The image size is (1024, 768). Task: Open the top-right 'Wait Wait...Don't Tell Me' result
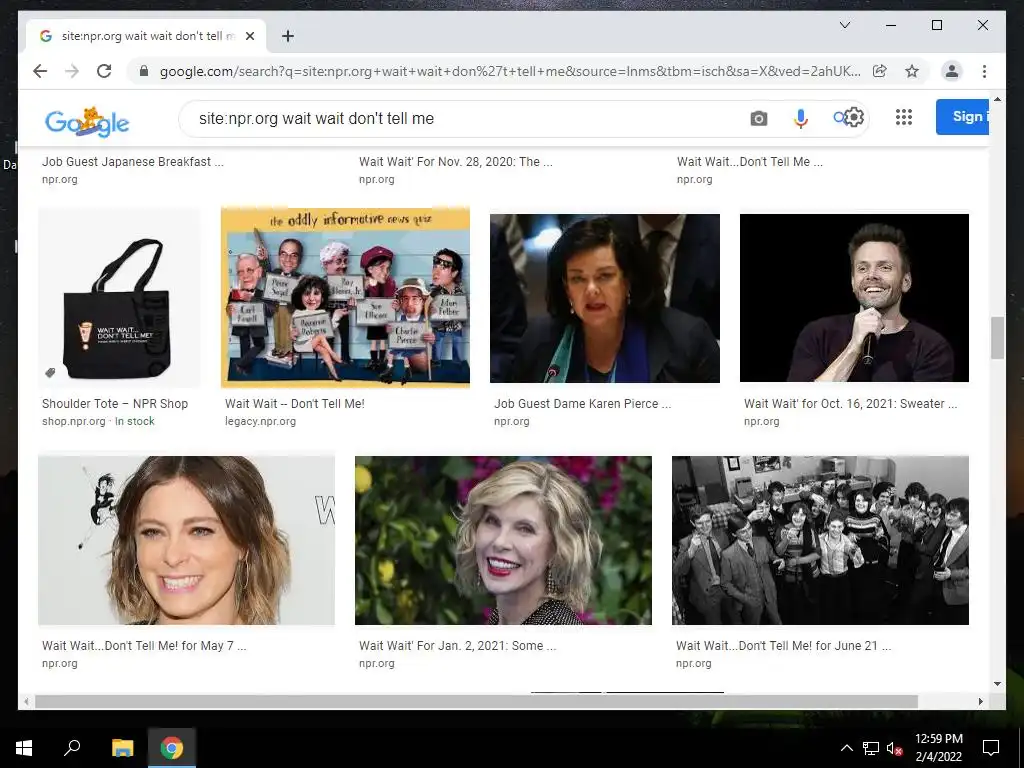750,162
